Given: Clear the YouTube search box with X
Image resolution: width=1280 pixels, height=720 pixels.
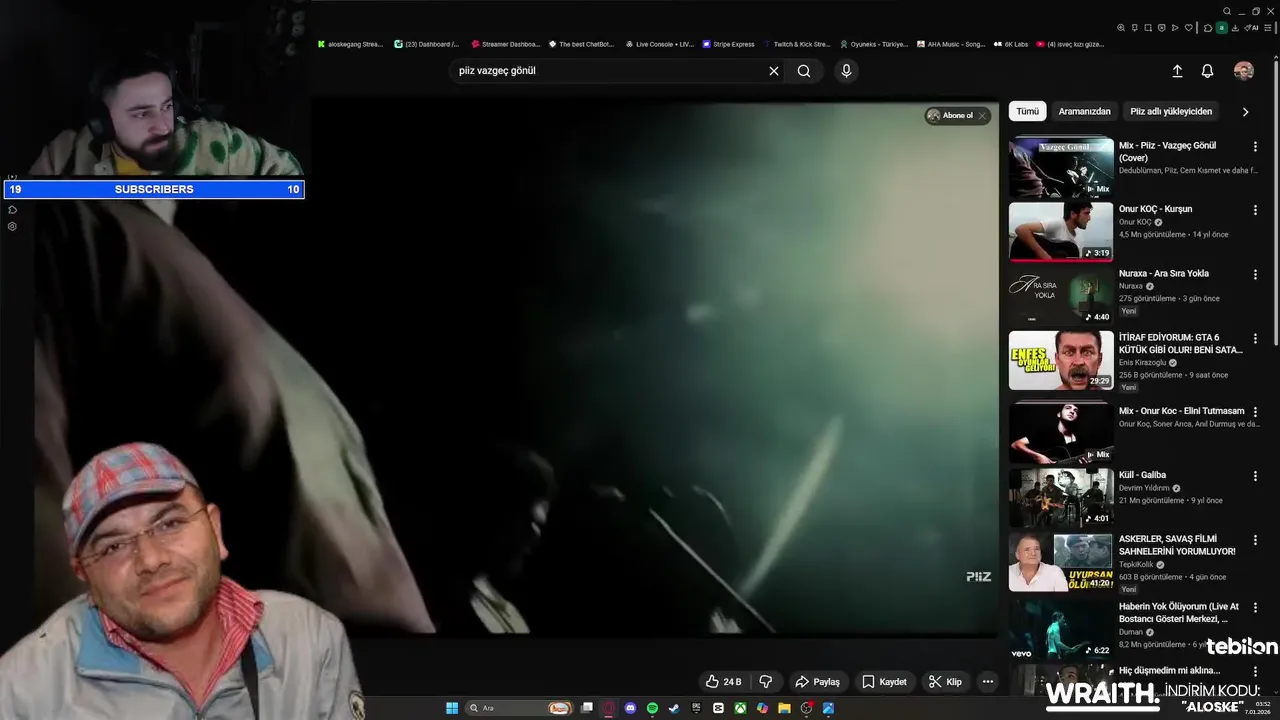Looking at the screenshot, I should coord(773,71).
